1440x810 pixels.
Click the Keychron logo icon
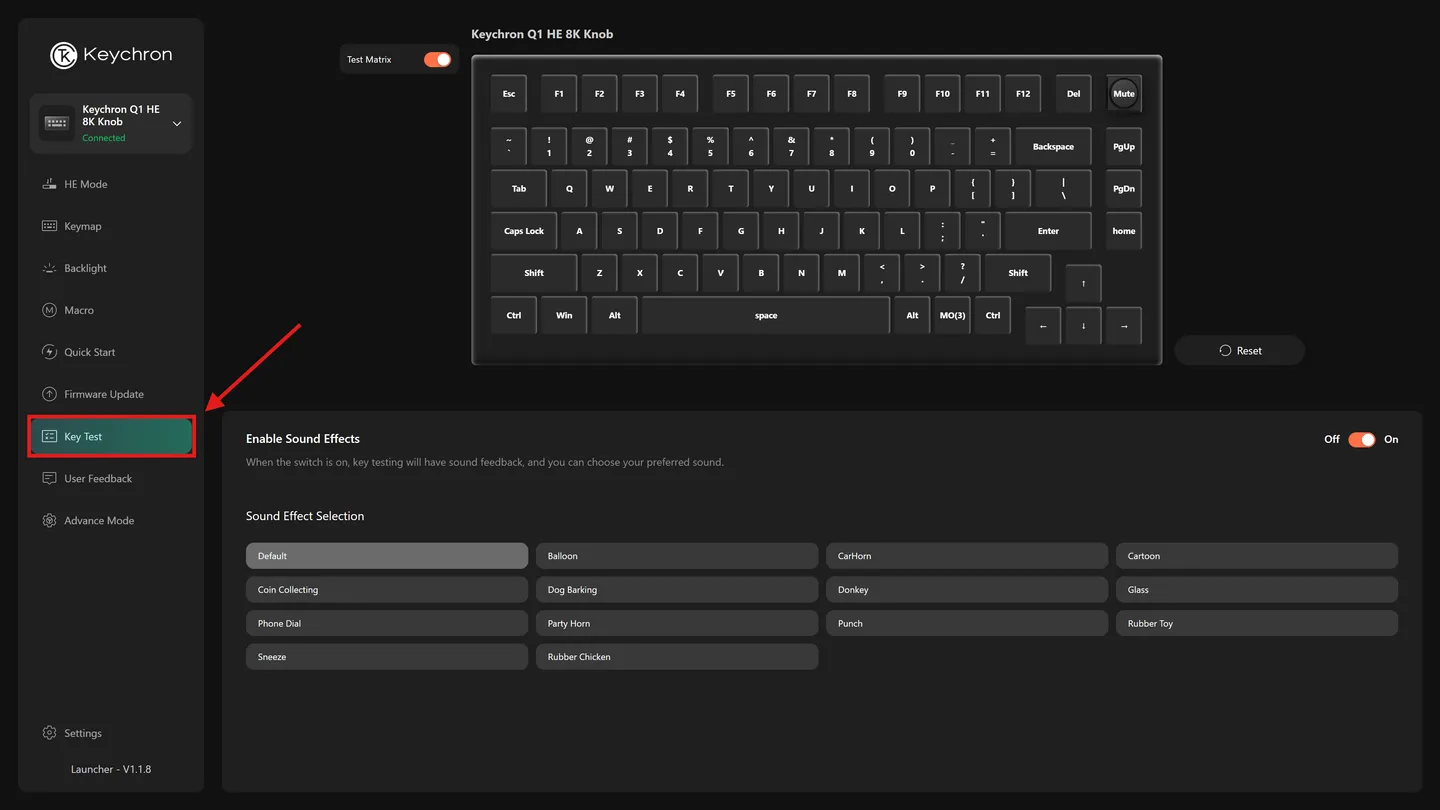64,55
